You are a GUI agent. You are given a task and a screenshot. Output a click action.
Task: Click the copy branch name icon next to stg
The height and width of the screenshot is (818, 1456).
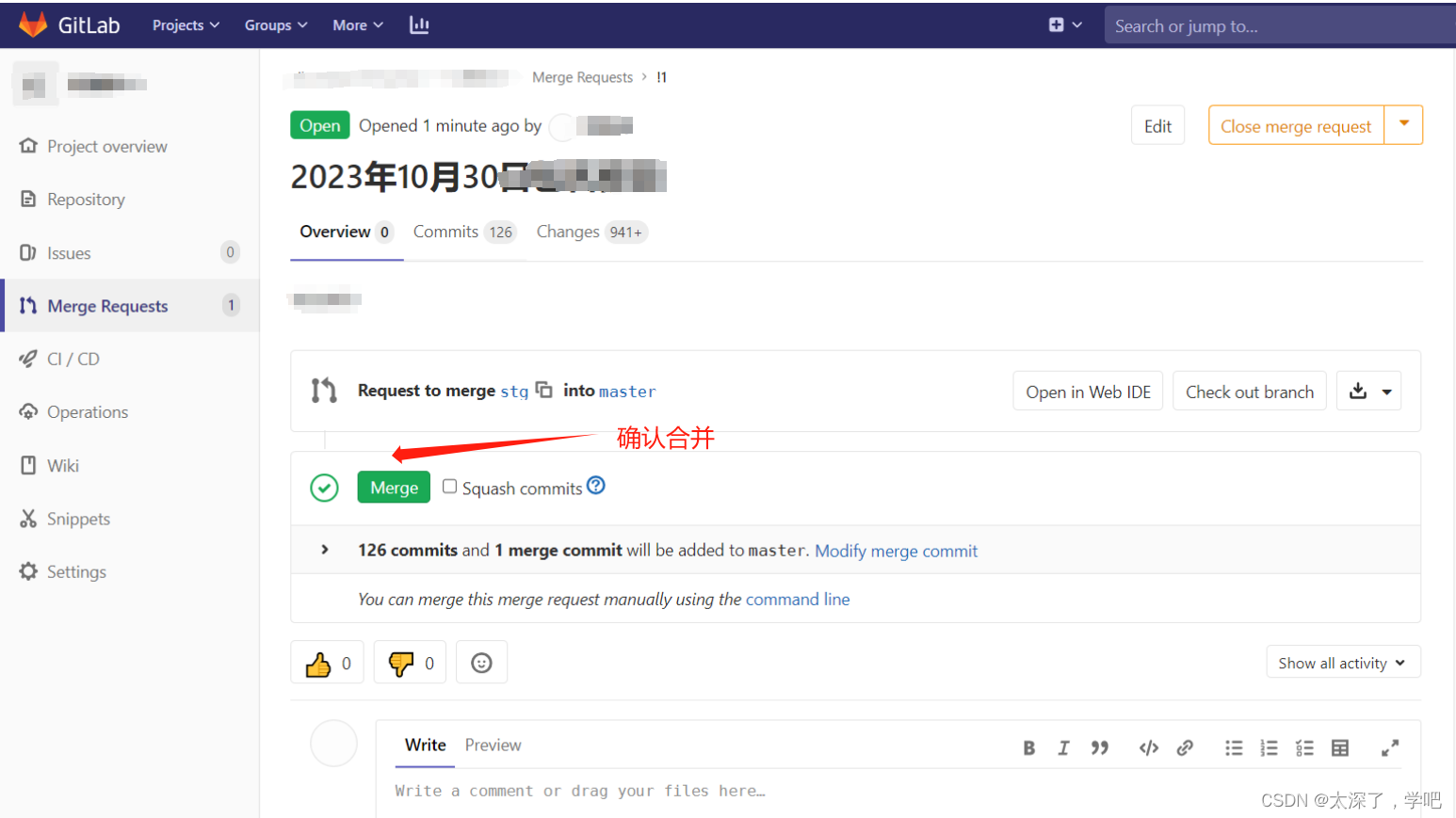pyautogui.click(x=544, y=389)
